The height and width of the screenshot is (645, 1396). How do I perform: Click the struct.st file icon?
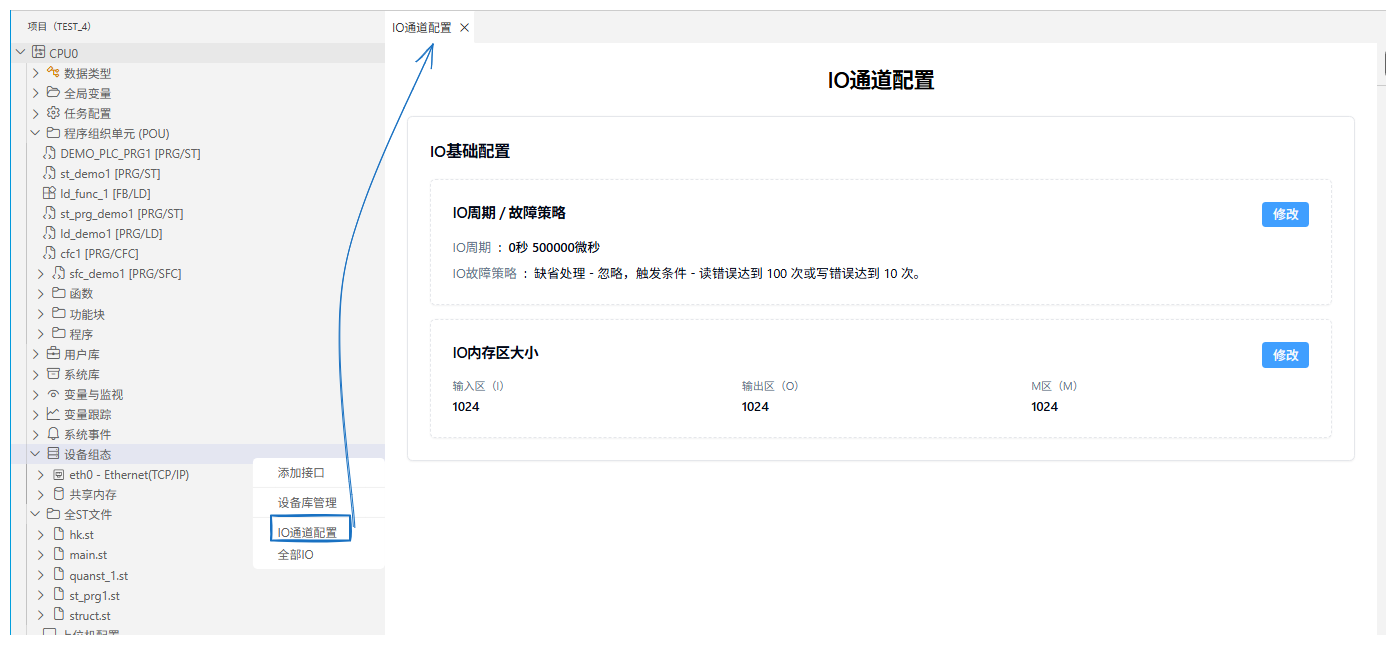click(58, 615)
